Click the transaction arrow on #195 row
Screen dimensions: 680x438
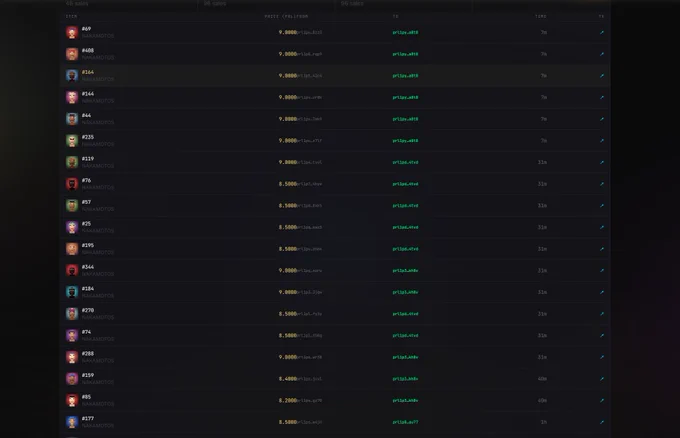602,249
